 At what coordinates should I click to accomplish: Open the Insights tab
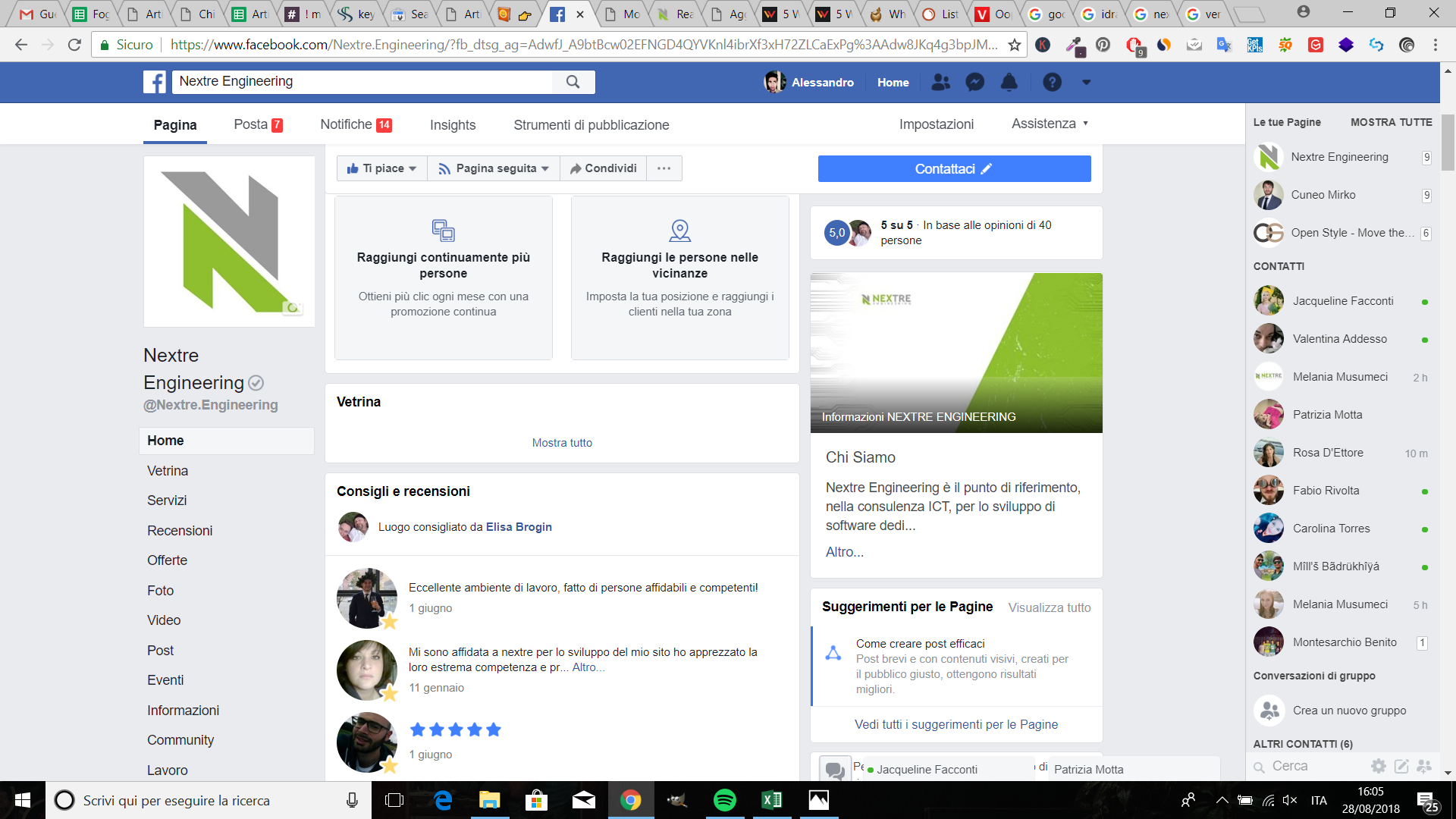click(x=453, y=125)
